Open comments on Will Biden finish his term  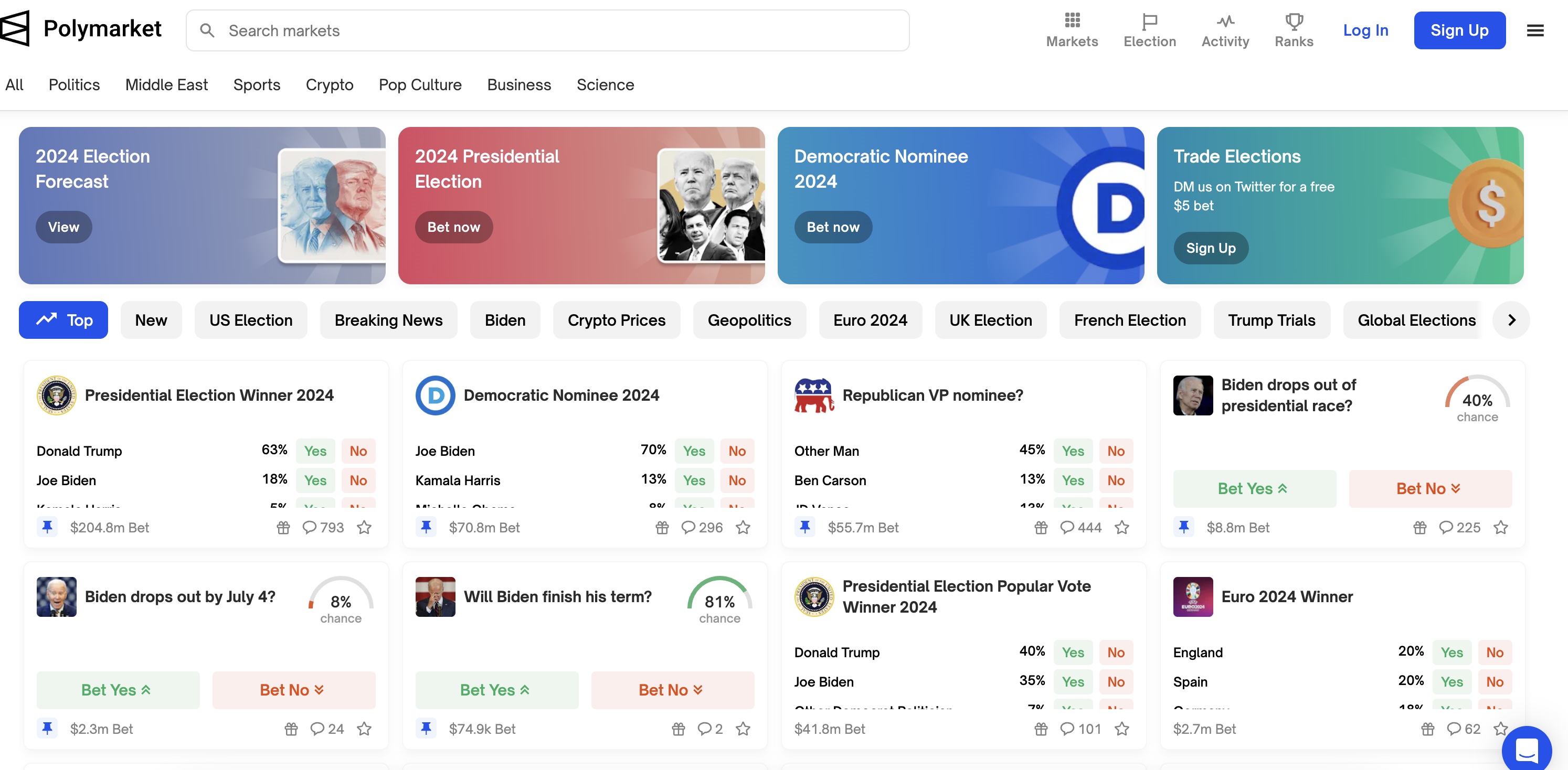pyautogui.click(x=709, y=729)
